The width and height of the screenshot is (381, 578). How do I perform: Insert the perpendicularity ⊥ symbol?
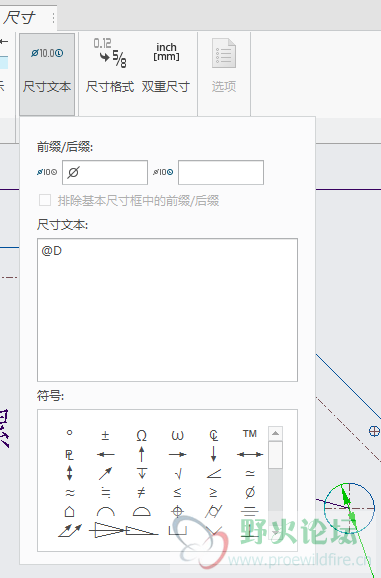click(x=250, y=531)
